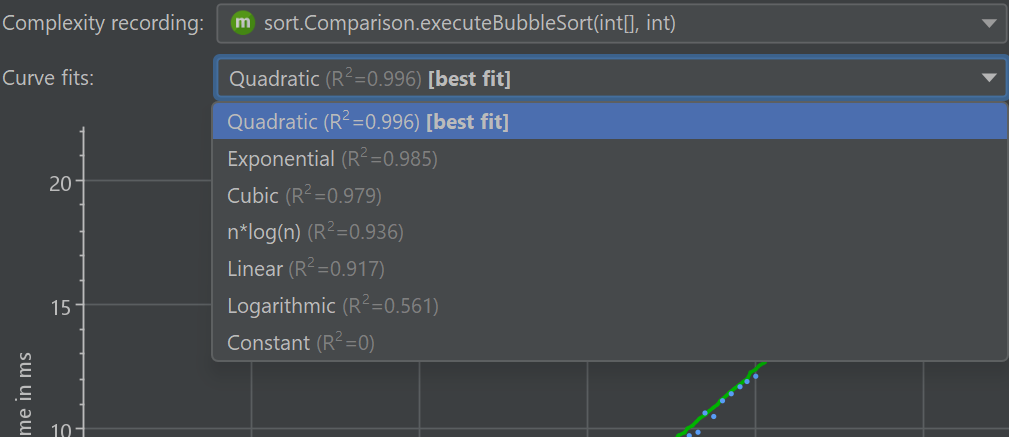Click the Curve fits combo box field
The height and width of the screenshot is (437, 1009).
point(600,78)
